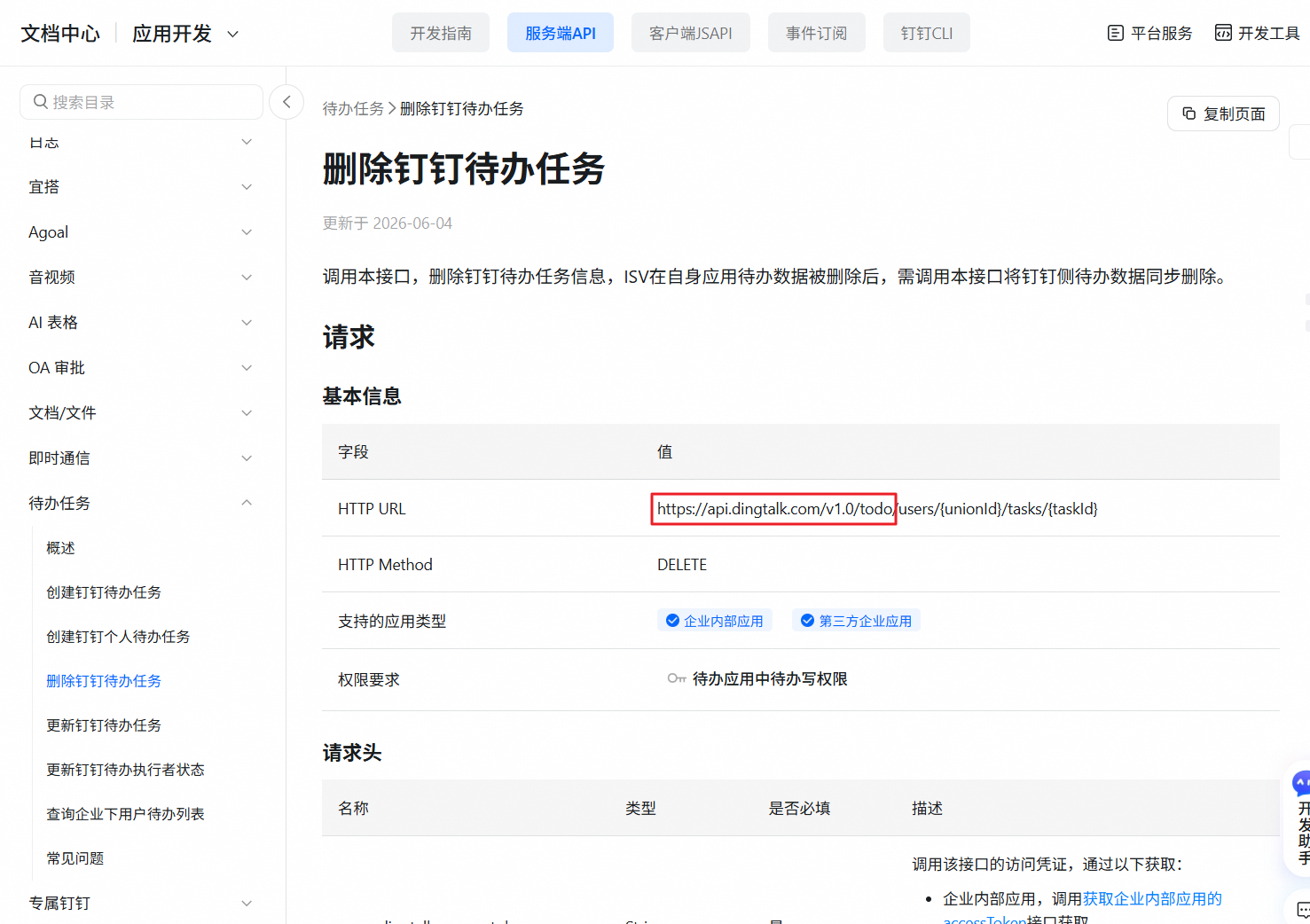Click the 企业内部应用 tag
Viewport: 1310px width, 924px height.
[715, 621]
